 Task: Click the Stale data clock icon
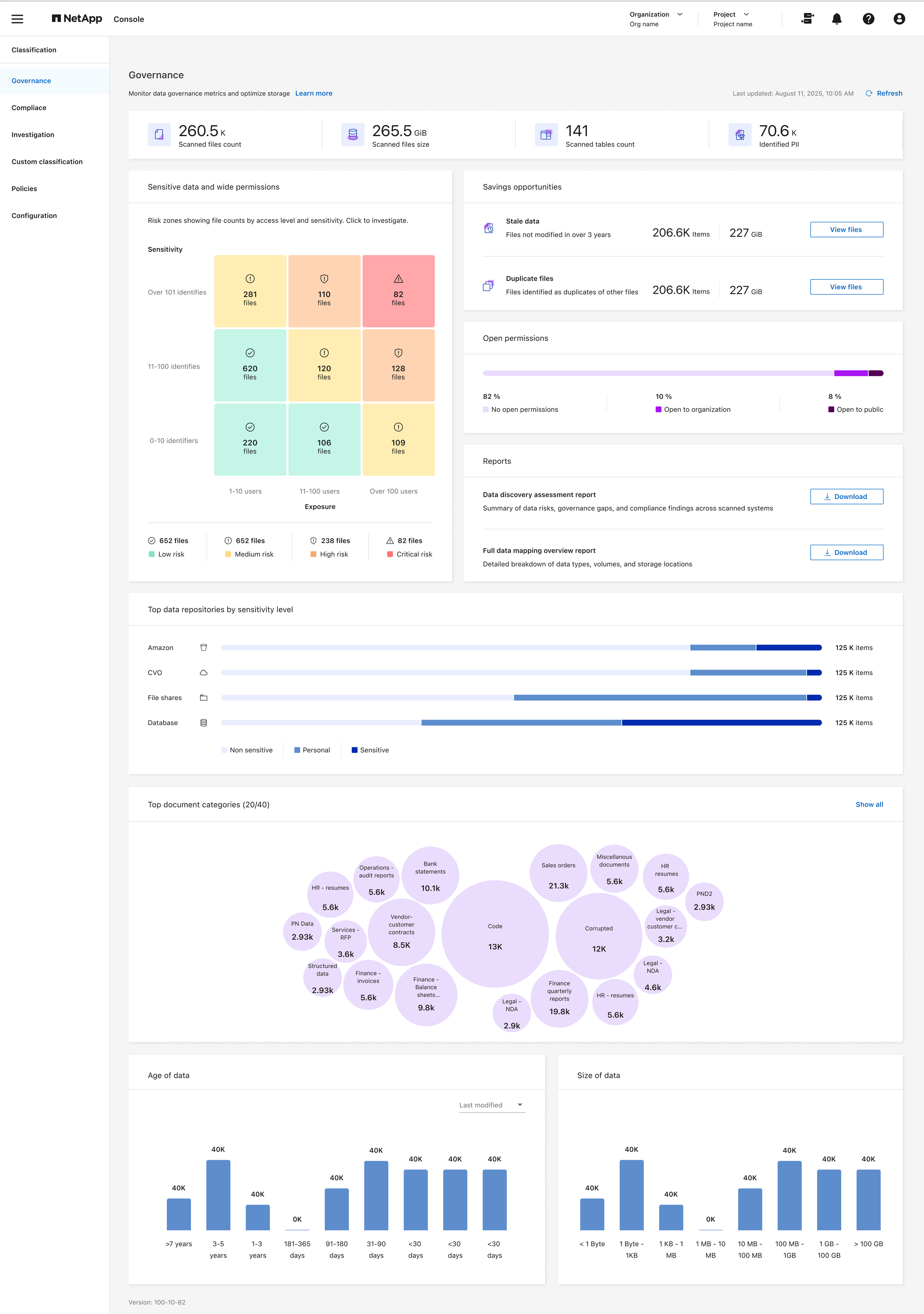489,228
